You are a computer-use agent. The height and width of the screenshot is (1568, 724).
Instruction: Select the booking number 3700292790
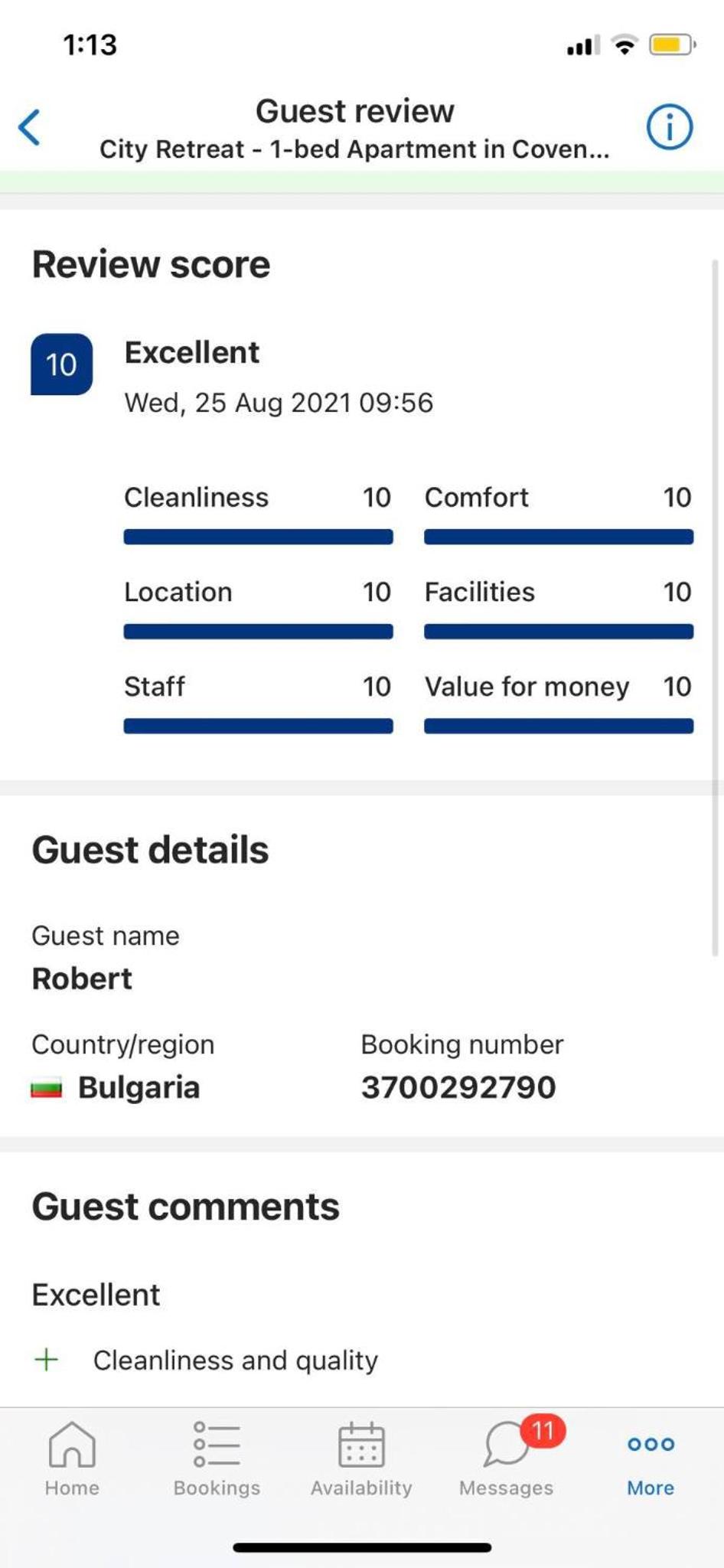click(458, 1087)
